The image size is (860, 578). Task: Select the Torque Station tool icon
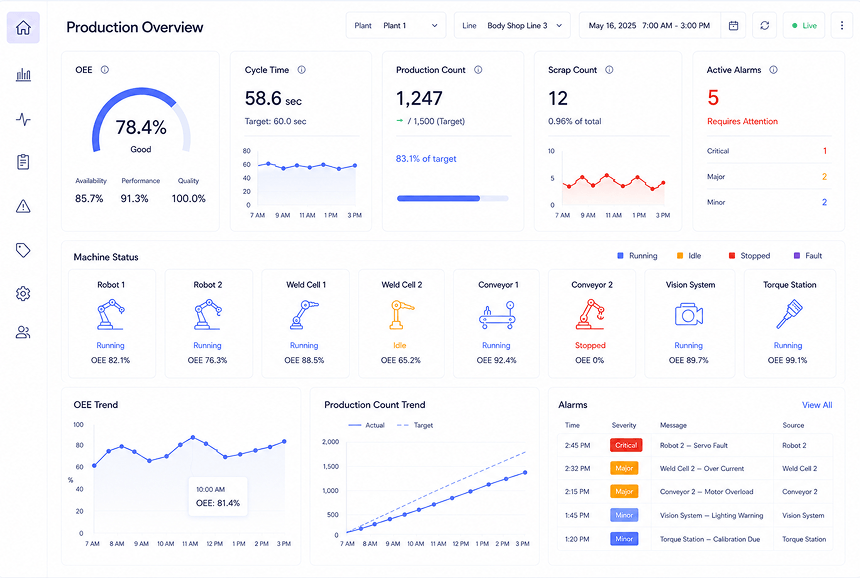[x=790, y=315]
